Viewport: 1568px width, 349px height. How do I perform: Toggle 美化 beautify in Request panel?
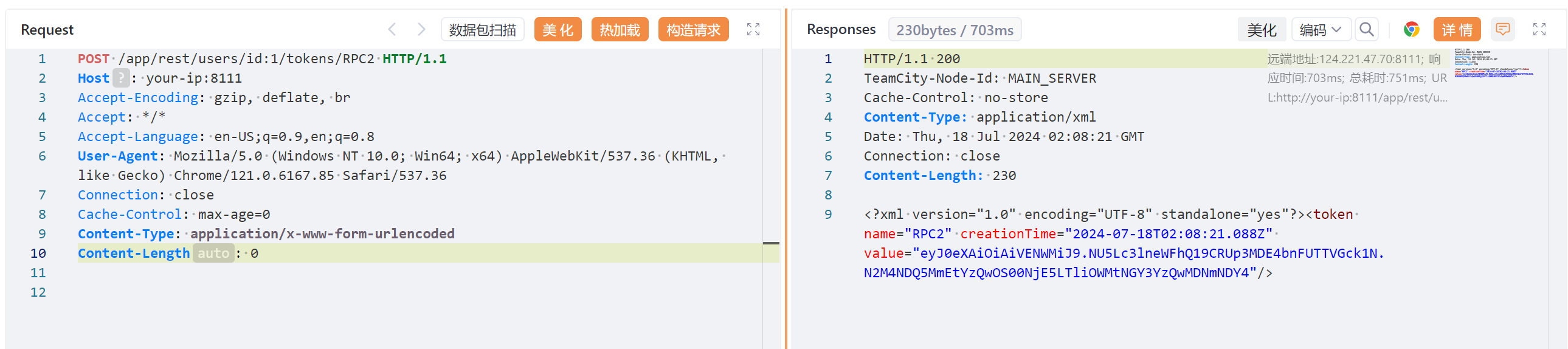coord(557,29)
